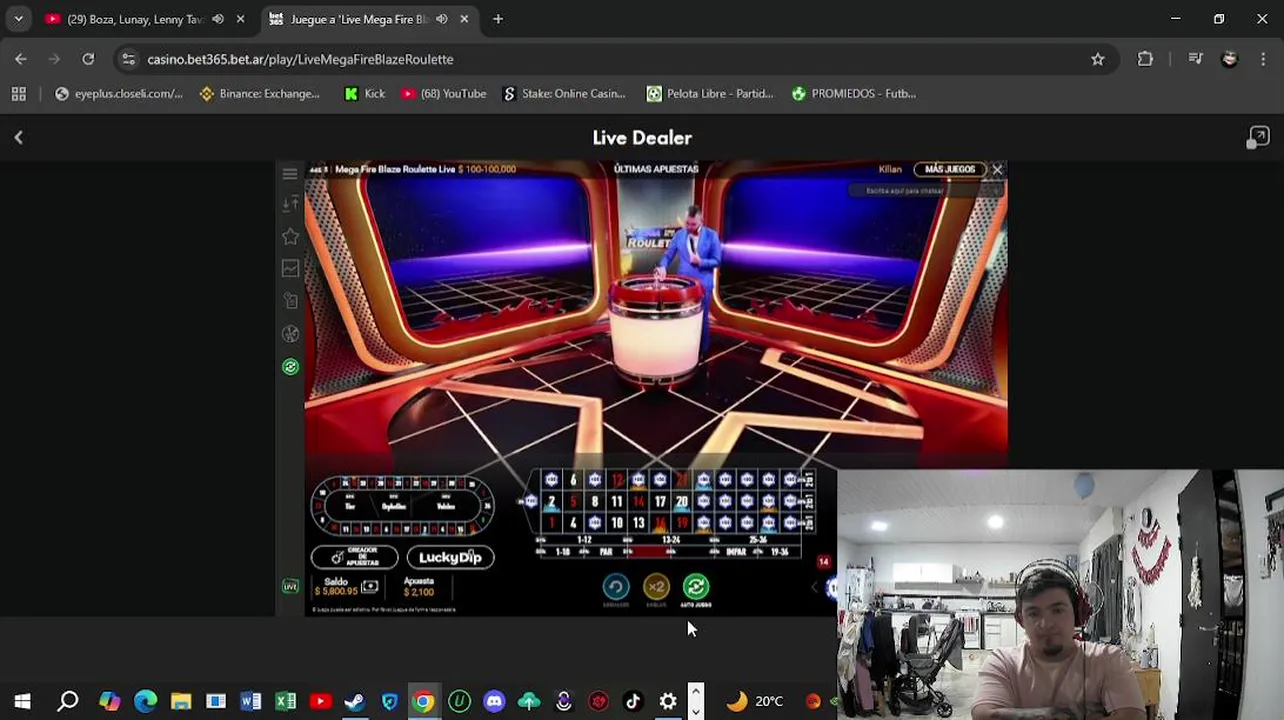Screen dimensions: 1284x720
Task: Click Creador de Apuestas button
Action: pyautogui.click(x=354, y=557)
